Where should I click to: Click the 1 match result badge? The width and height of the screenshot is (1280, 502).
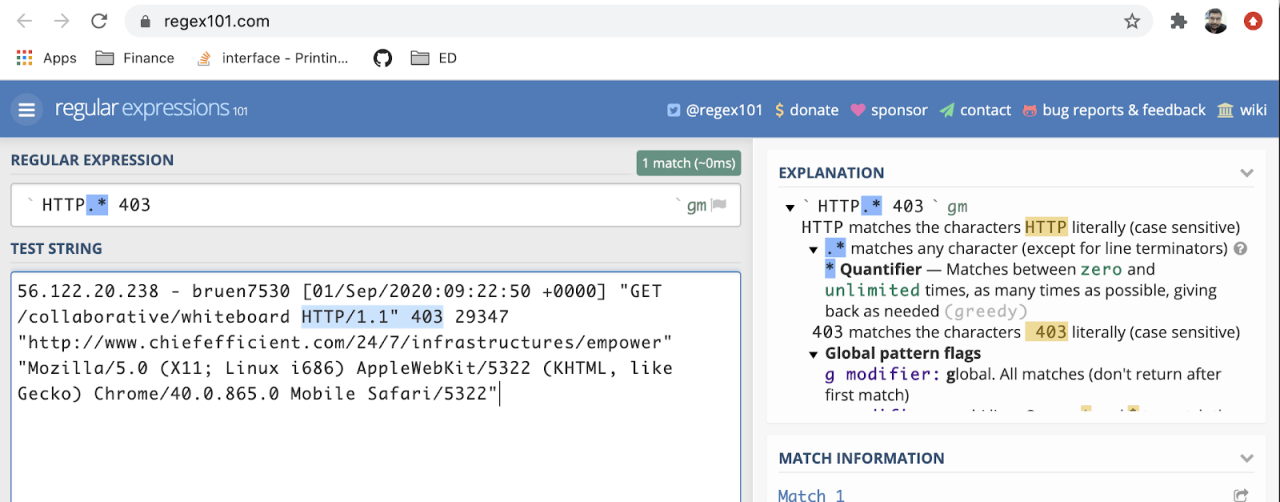(x=688, y=163)
